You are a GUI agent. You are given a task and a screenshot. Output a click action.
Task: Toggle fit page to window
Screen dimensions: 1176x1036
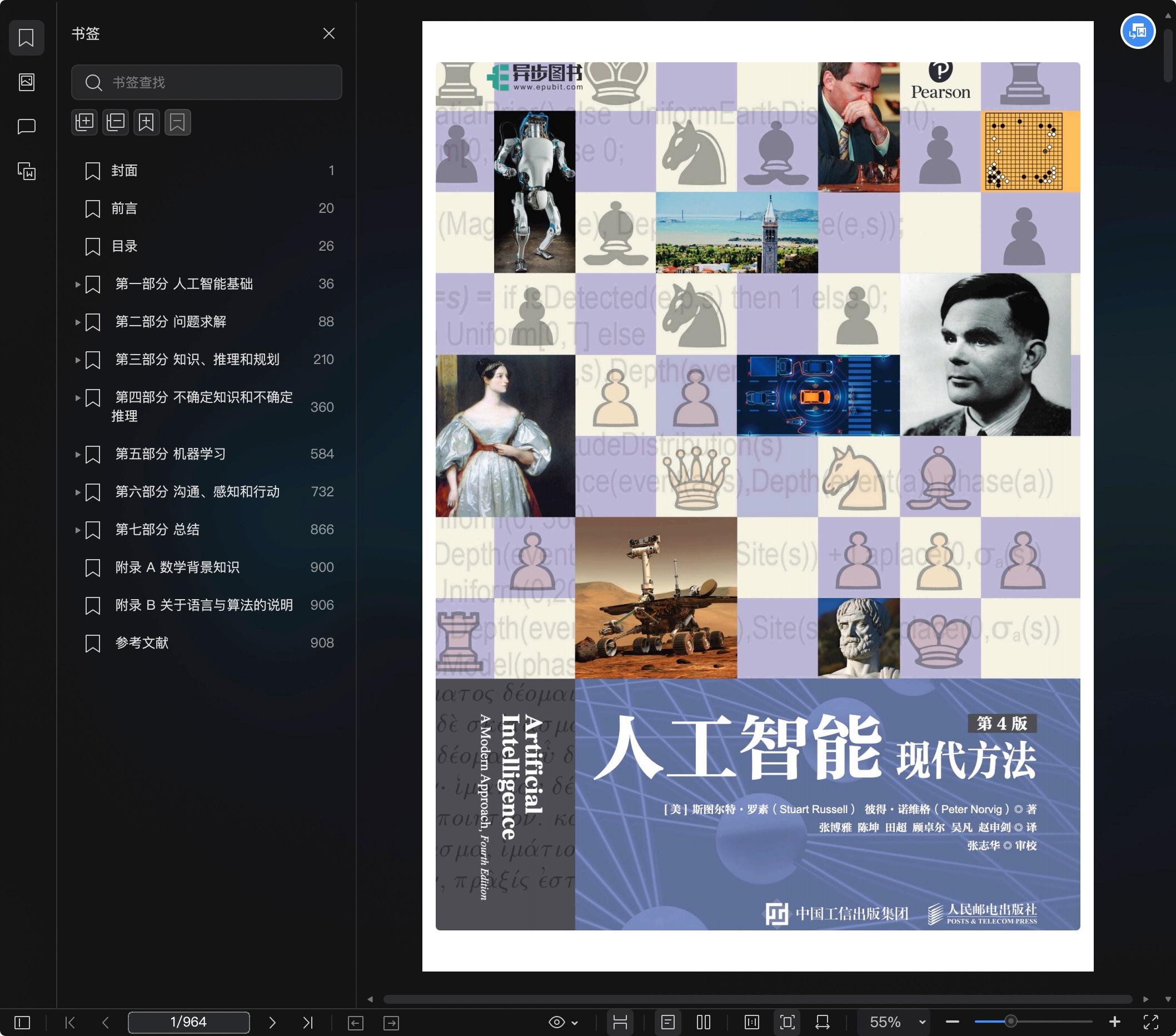coord(788,1022)
